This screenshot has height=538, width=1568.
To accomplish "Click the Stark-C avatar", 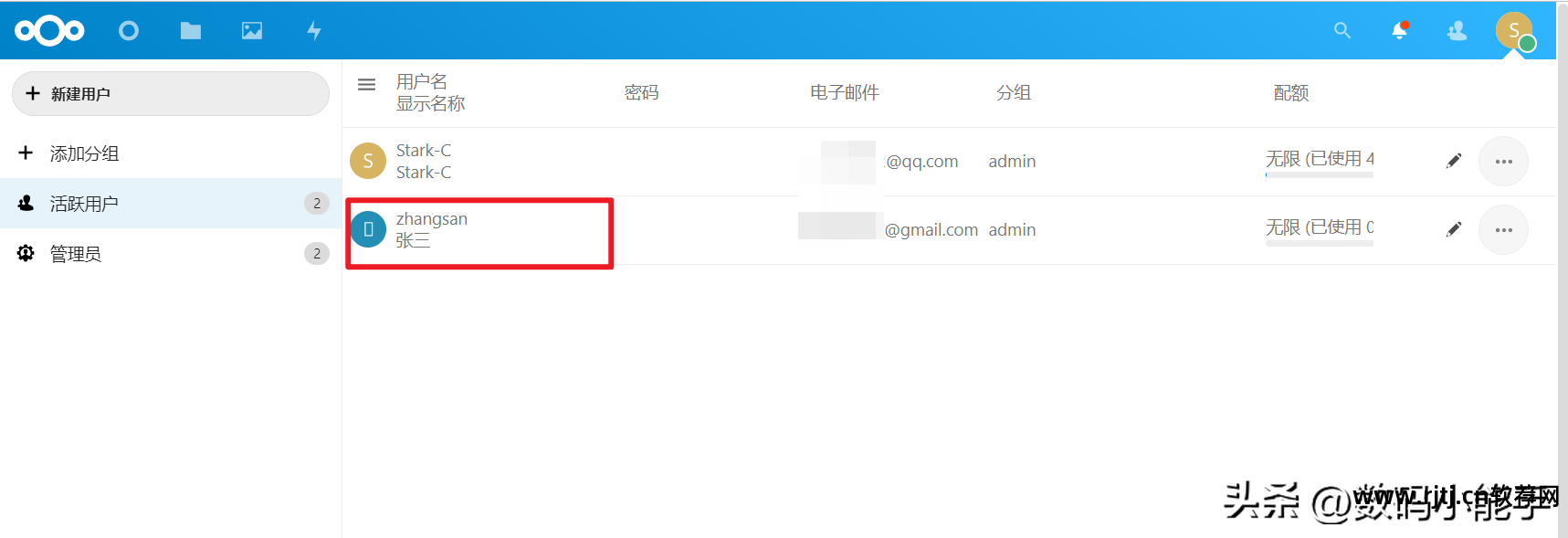I will (x=368, y=161).
